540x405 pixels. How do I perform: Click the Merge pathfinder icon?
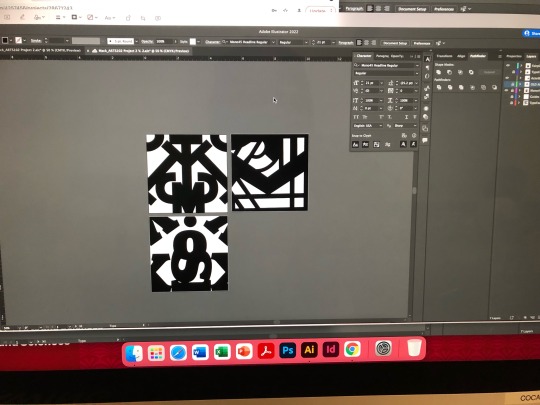(461, 87)
